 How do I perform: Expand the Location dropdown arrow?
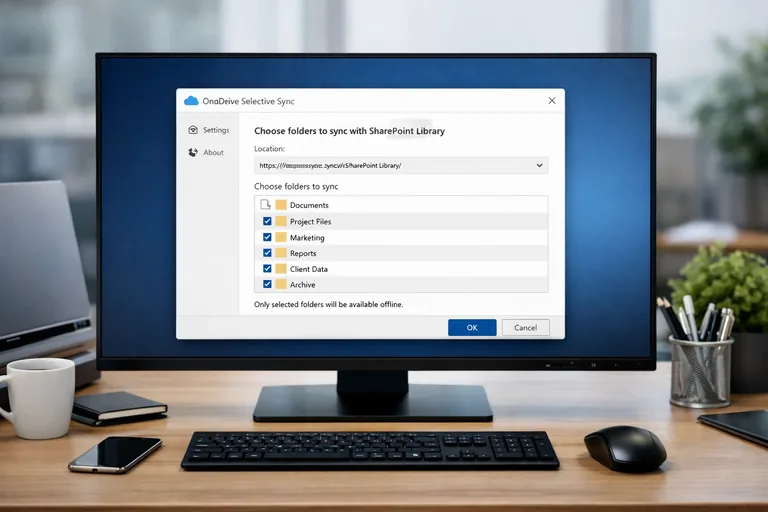[539, 166]
